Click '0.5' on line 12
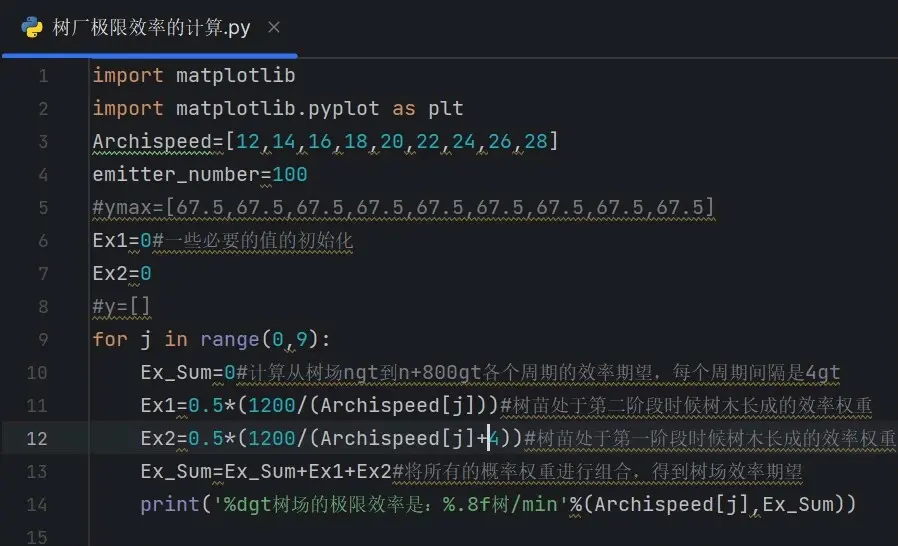The image size is (898, 546). click(x=206, y=439)
